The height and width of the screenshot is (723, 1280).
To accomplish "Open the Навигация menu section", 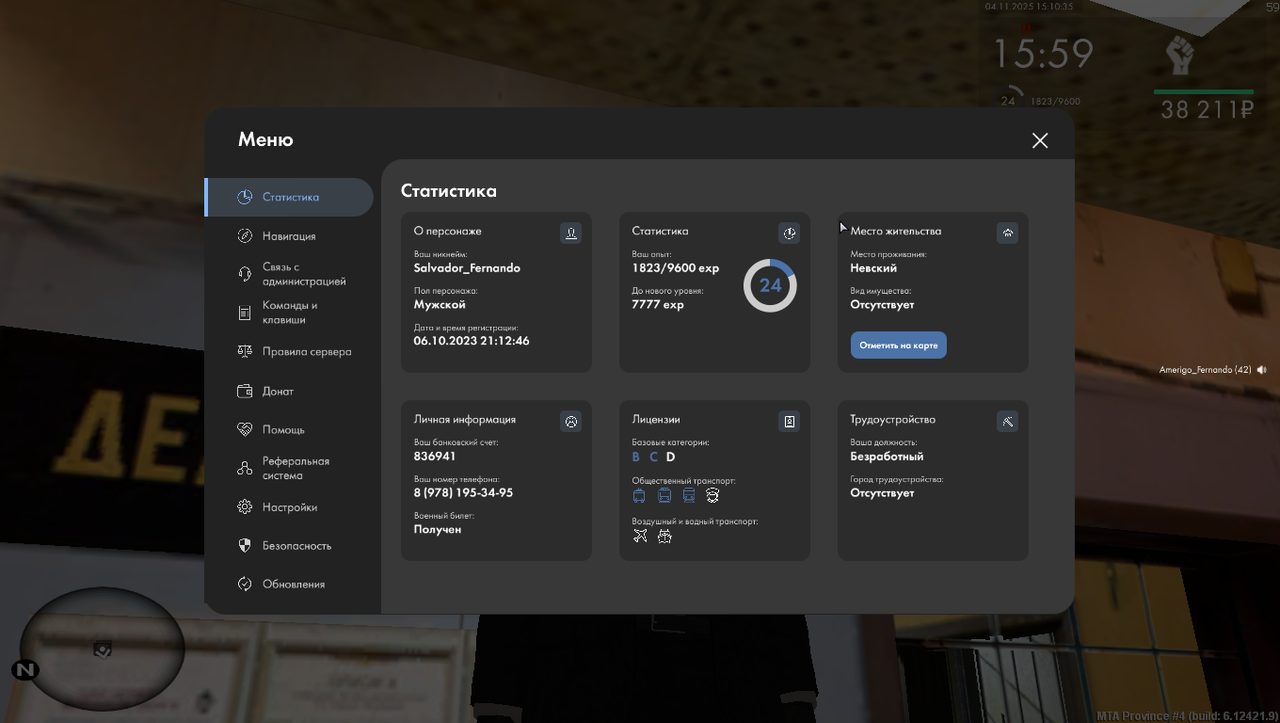I will tap(290, 236).
